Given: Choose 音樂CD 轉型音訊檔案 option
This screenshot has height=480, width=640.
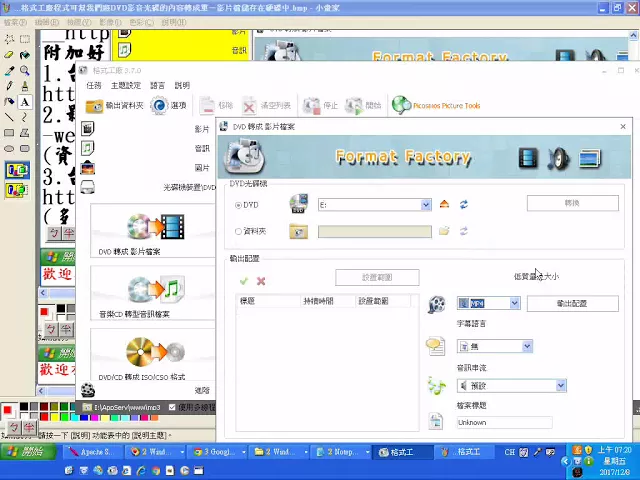Looking at the screenshot, I should (x=153, y=293).
